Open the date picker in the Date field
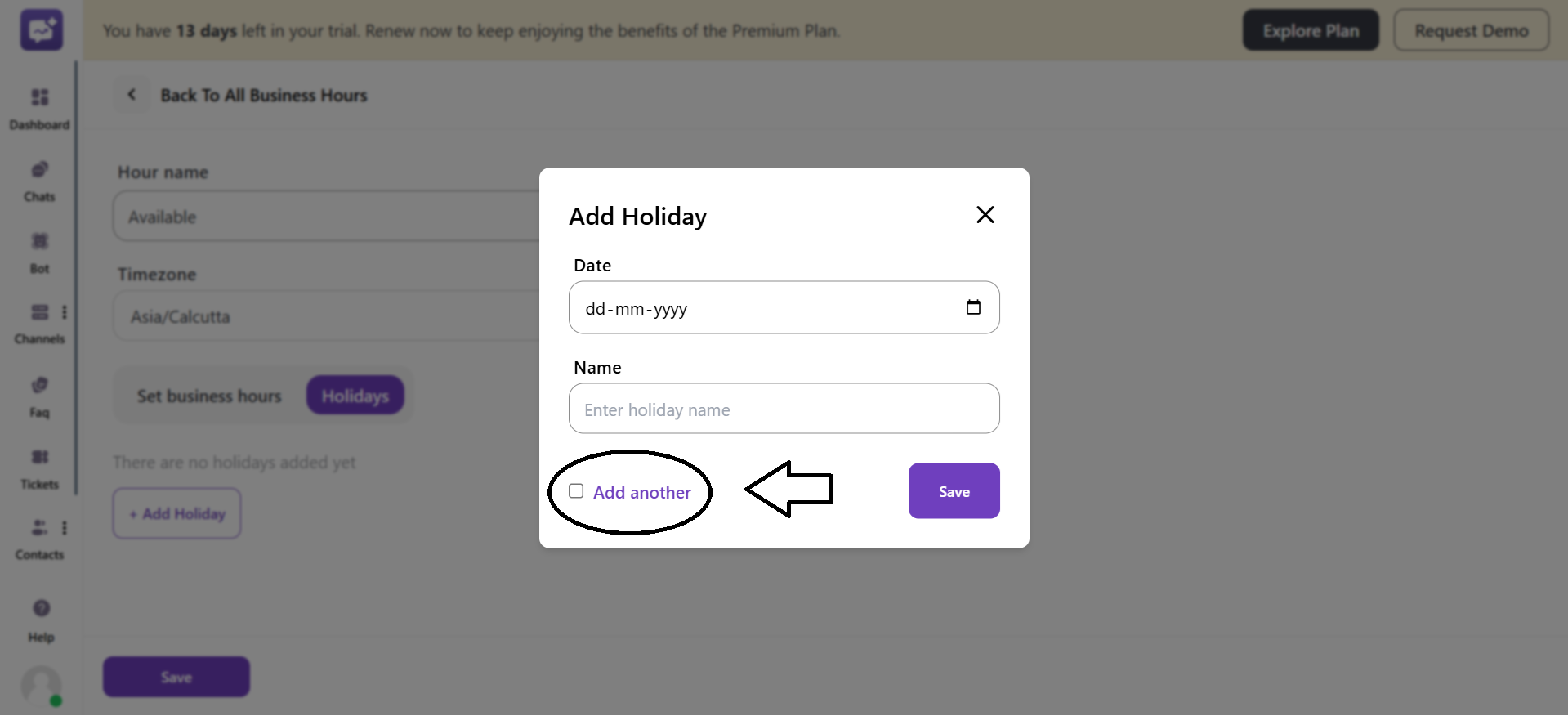Viewport: 1568px width, 716px height. click(973, 307)
